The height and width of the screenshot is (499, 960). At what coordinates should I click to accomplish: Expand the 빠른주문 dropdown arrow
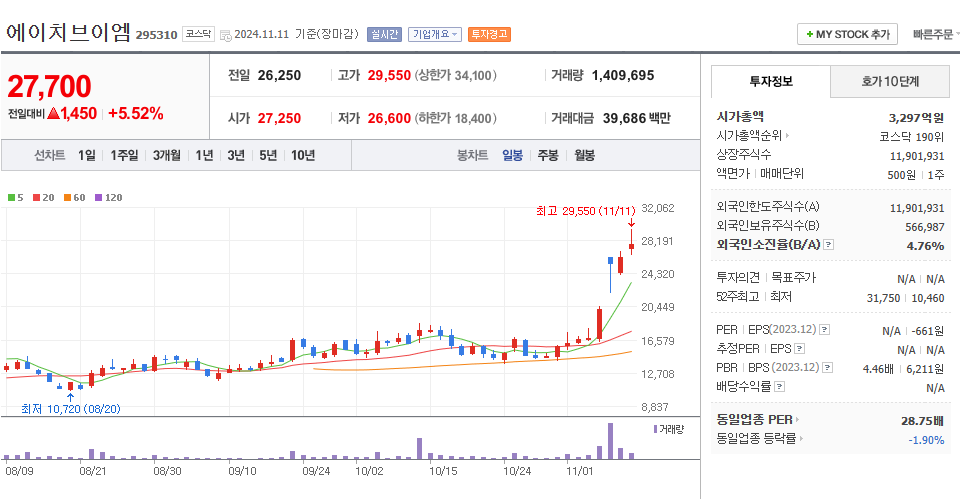(x=958, y=35)
